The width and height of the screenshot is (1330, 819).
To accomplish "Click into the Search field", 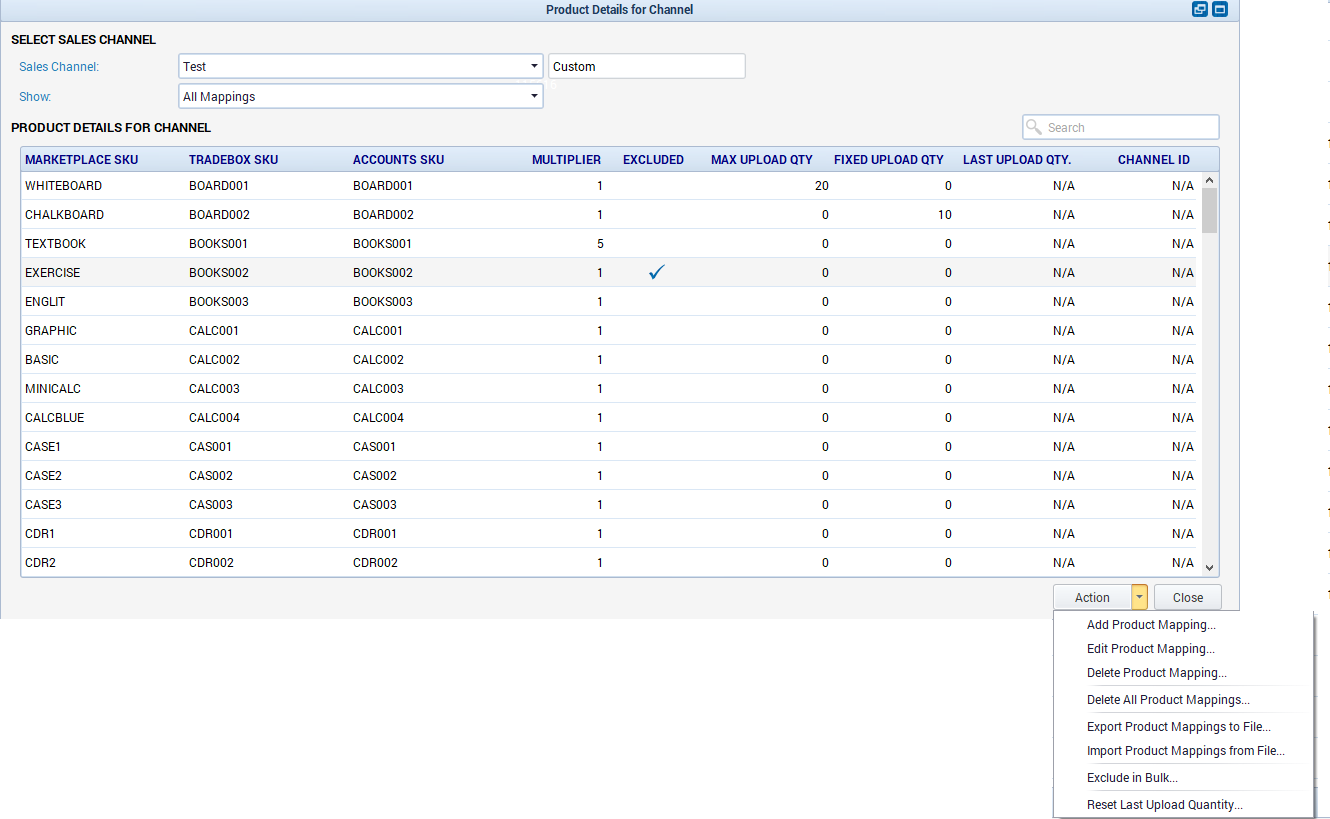I will (x=1130, y=127).
